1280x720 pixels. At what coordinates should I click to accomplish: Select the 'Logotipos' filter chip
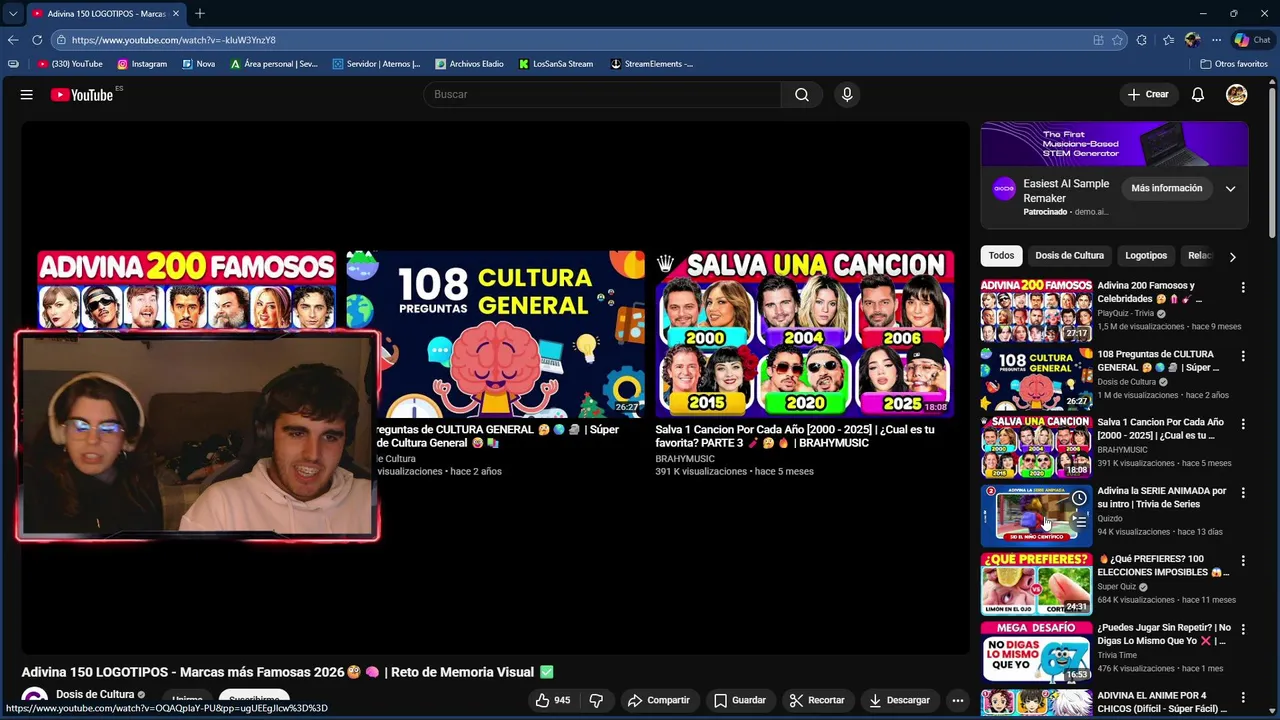tap(1146, 256)
